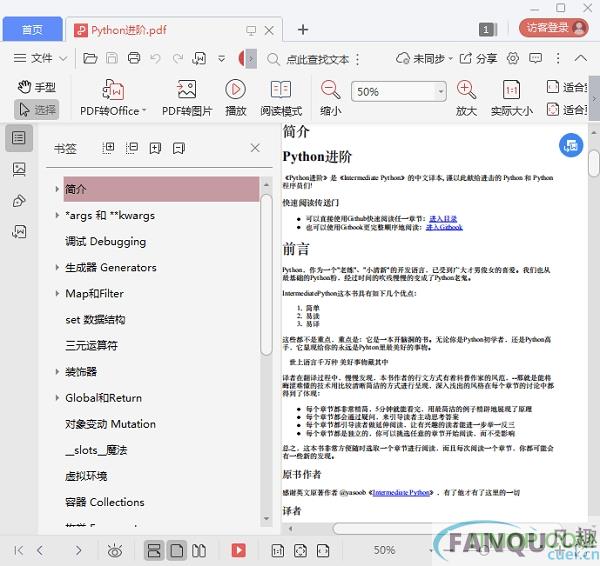600x566 pixels.
Task: Open the comment feedback icon
Action: [535, 58]
